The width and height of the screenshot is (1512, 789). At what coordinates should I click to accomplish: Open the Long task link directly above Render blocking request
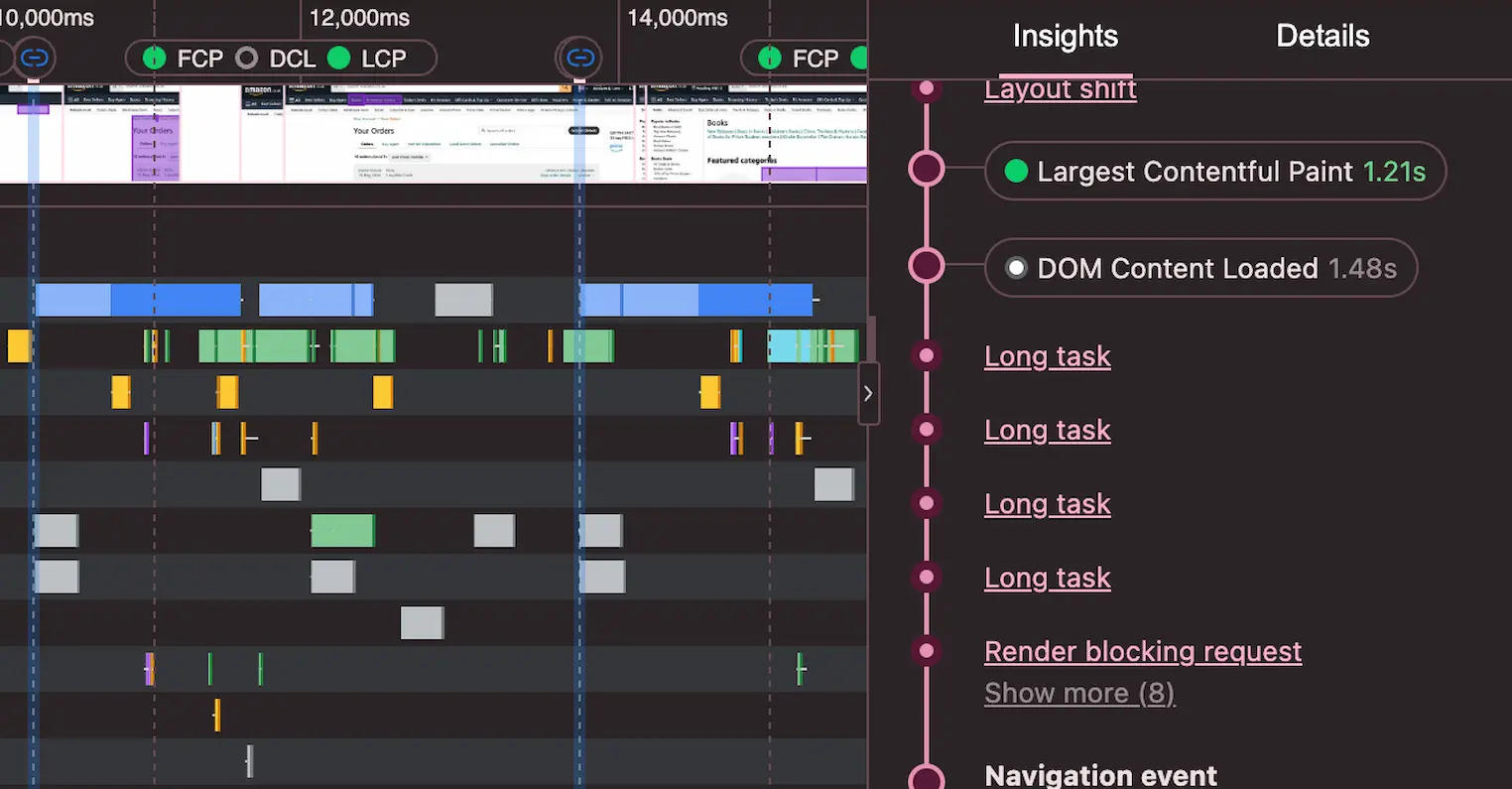point(1047,578)
